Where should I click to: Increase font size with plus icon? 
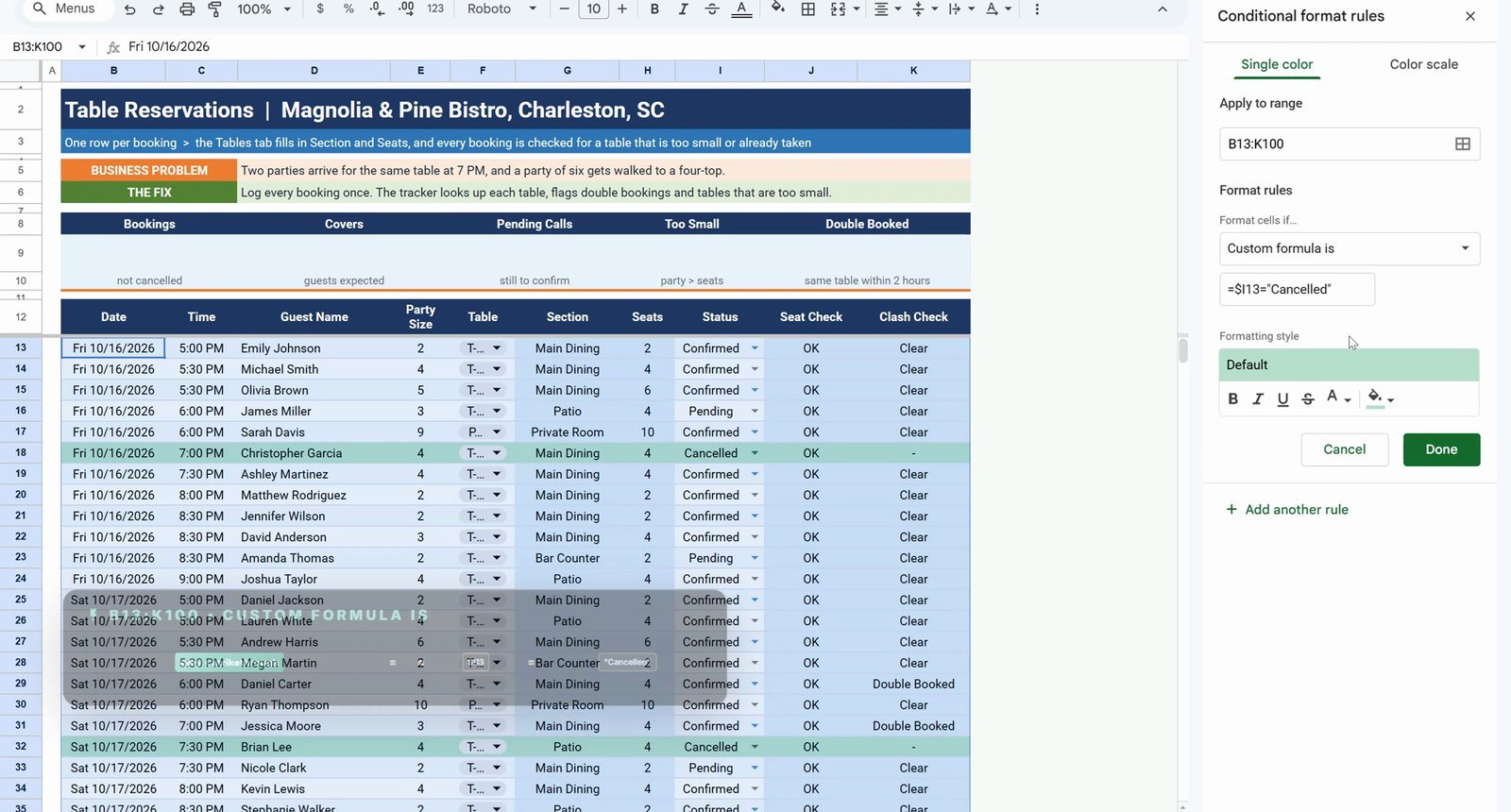(x=621, y=8)
